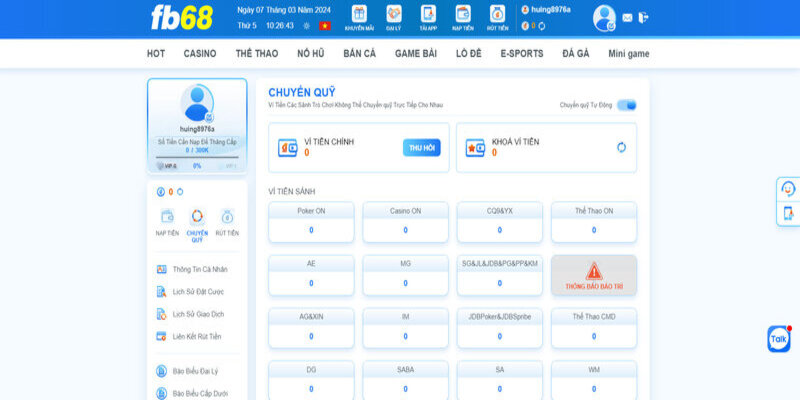Click the mobile app side icon
Screen dimensions: 800x400
788,213
